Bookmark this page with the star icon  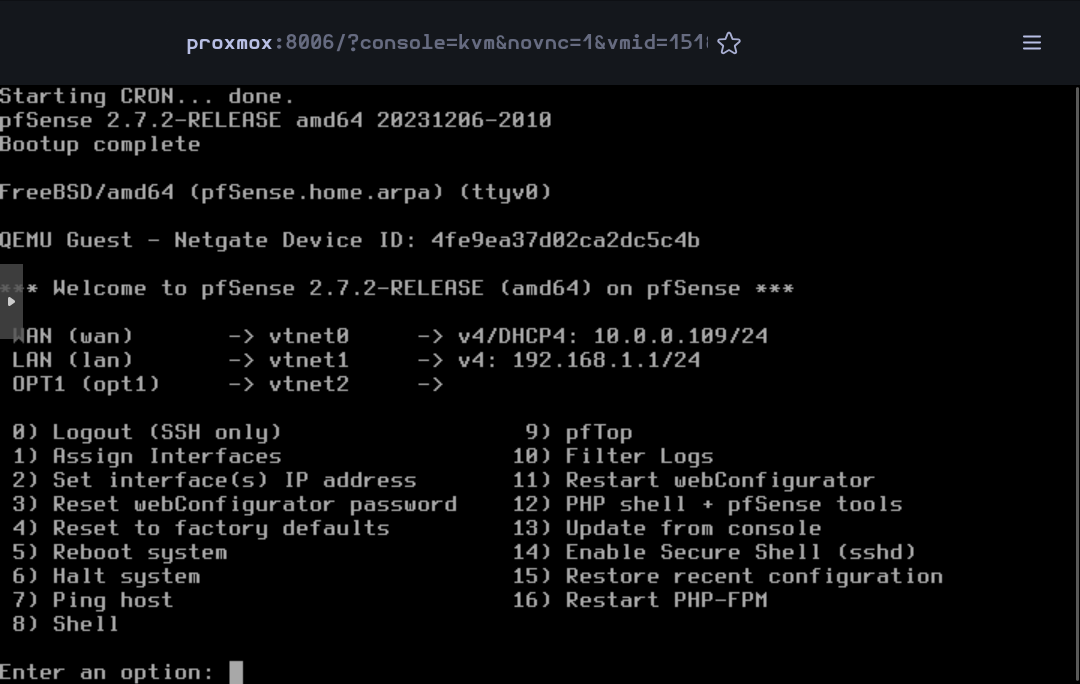pos(729,43)
